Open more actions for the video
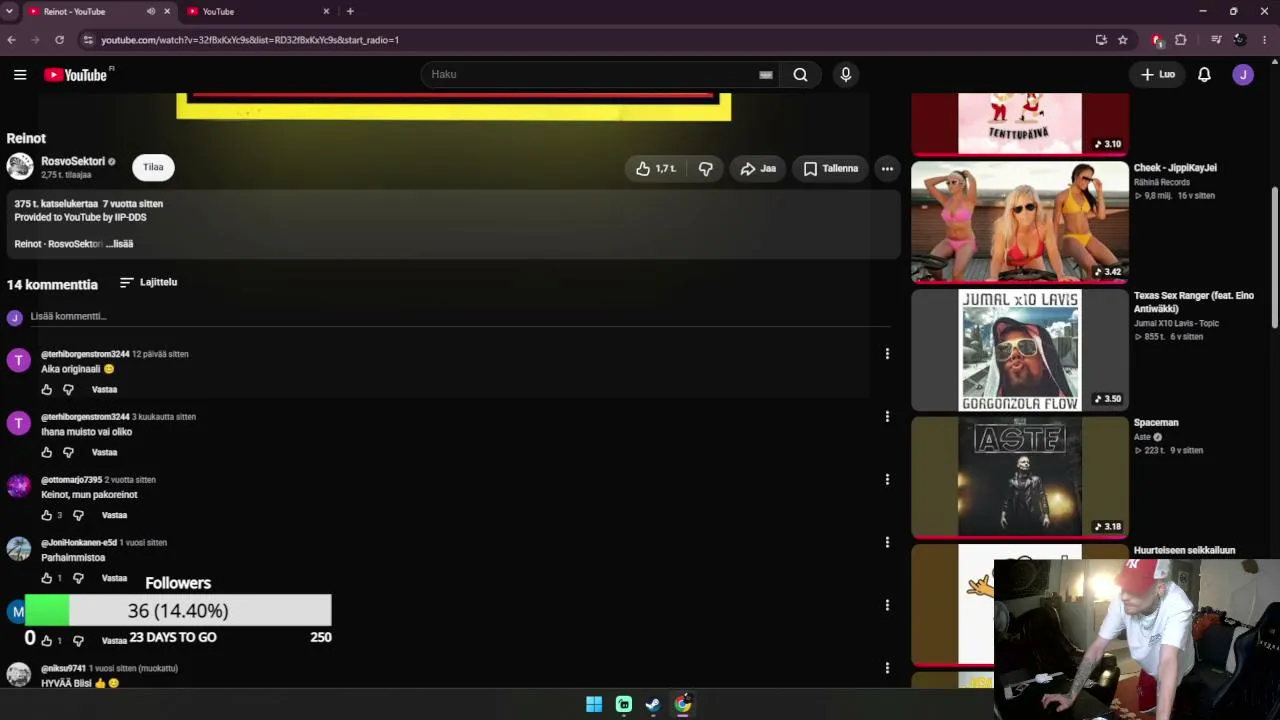Image resolution: width=1280 pixels, height=720 pixels. pyautogui.click(x=887, y=169)
